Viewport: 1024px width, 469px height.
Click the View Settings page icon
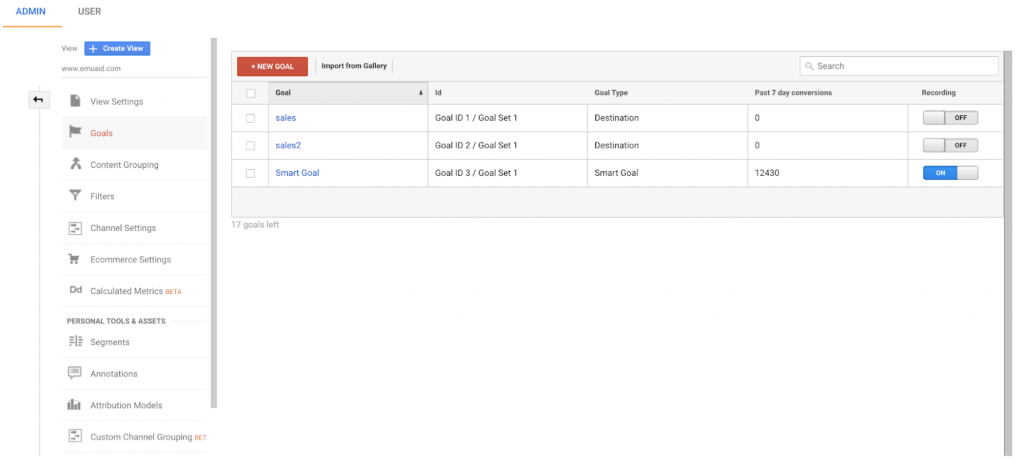click(75, 101)
